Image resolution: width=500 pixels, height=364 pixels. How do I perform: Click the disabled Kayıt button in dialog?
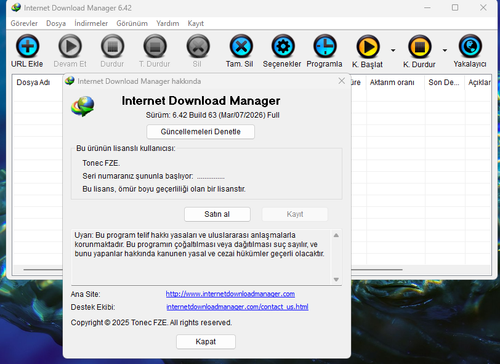(295, 214)
